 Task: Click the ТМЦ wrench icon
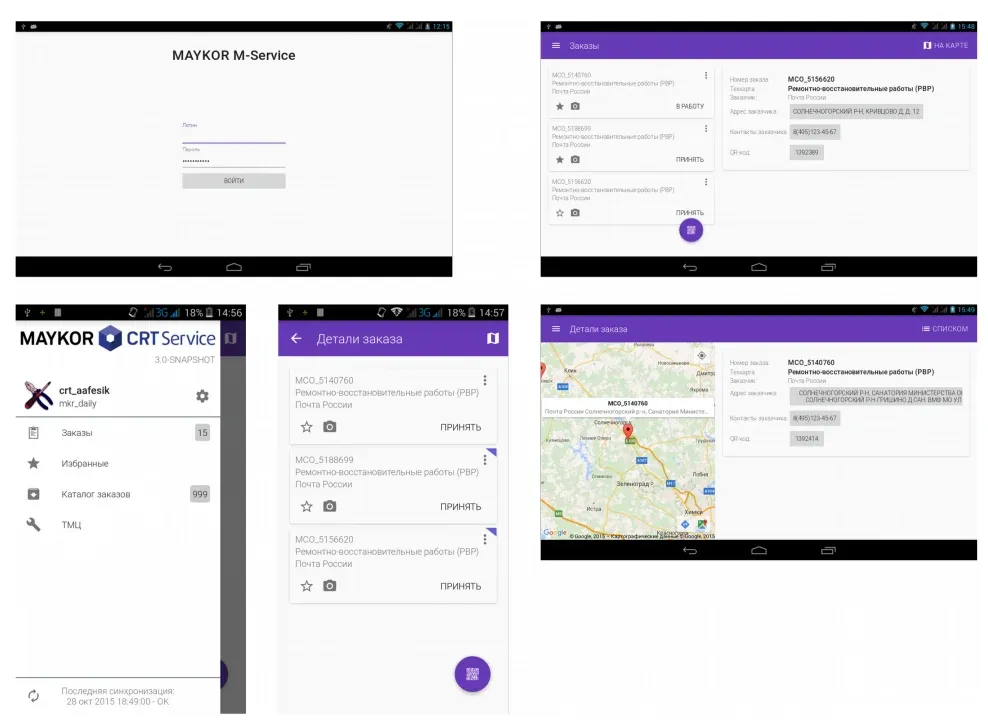[33, 524]
